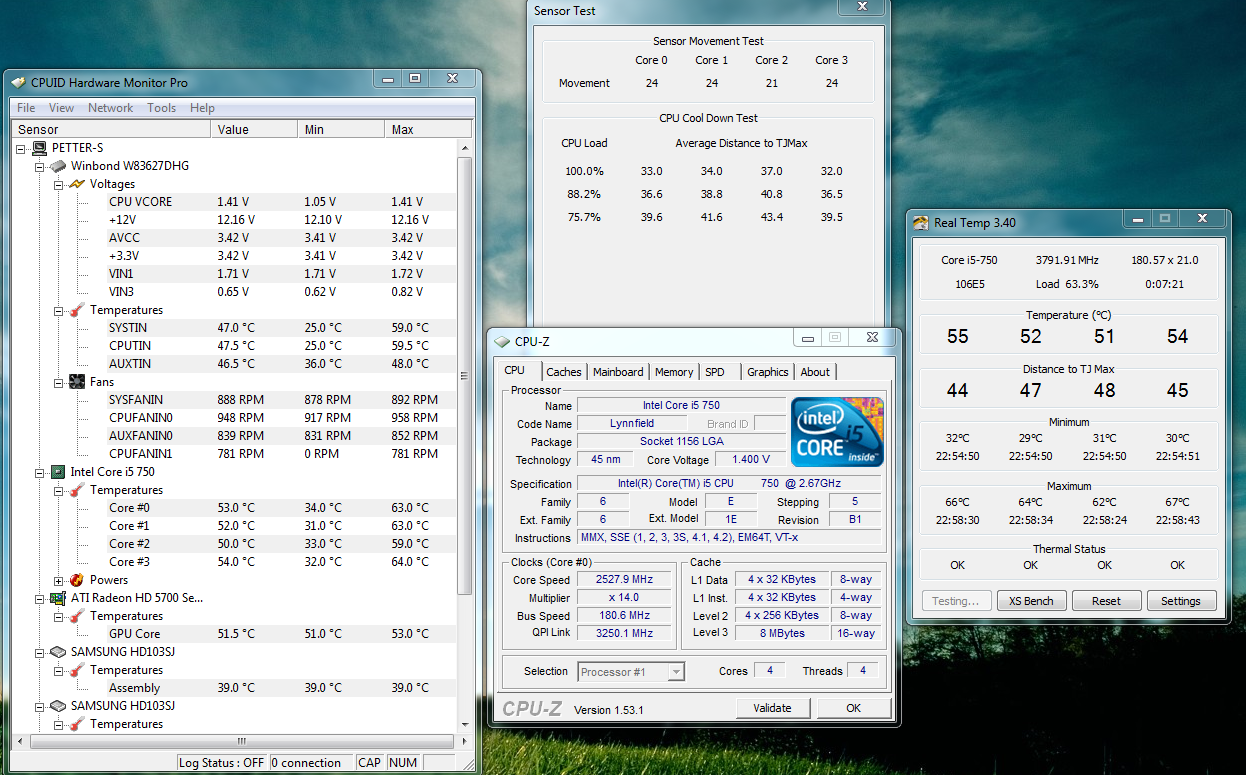Click the 3791.91 MHz reading in Real Temp
This screenshot has height=775, width=1246.
[1066, 260]
